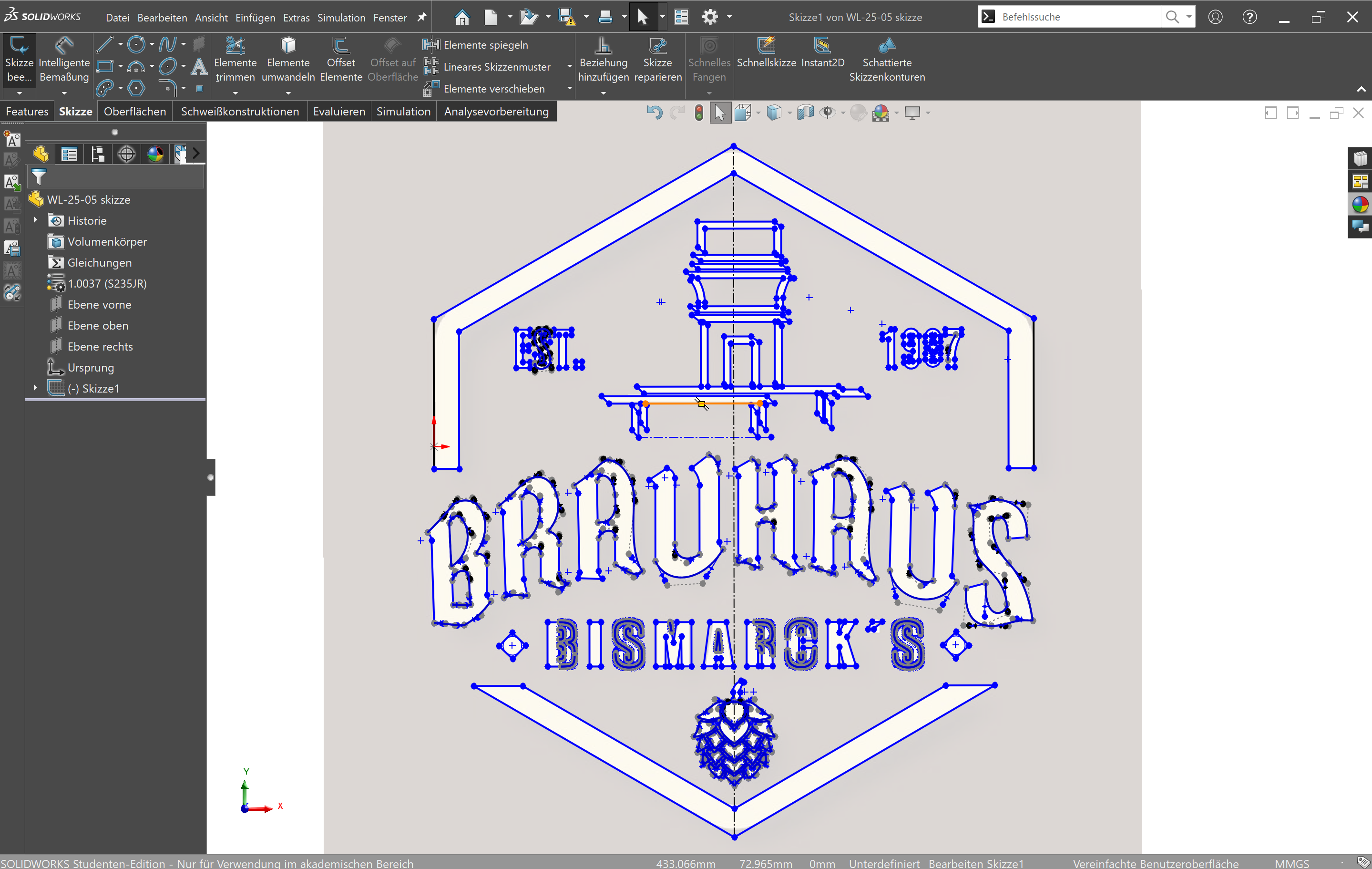Open the Elemente trimmen dropdown arrow
This screenshot has height=869, width=1372.
tap(235, 93)
